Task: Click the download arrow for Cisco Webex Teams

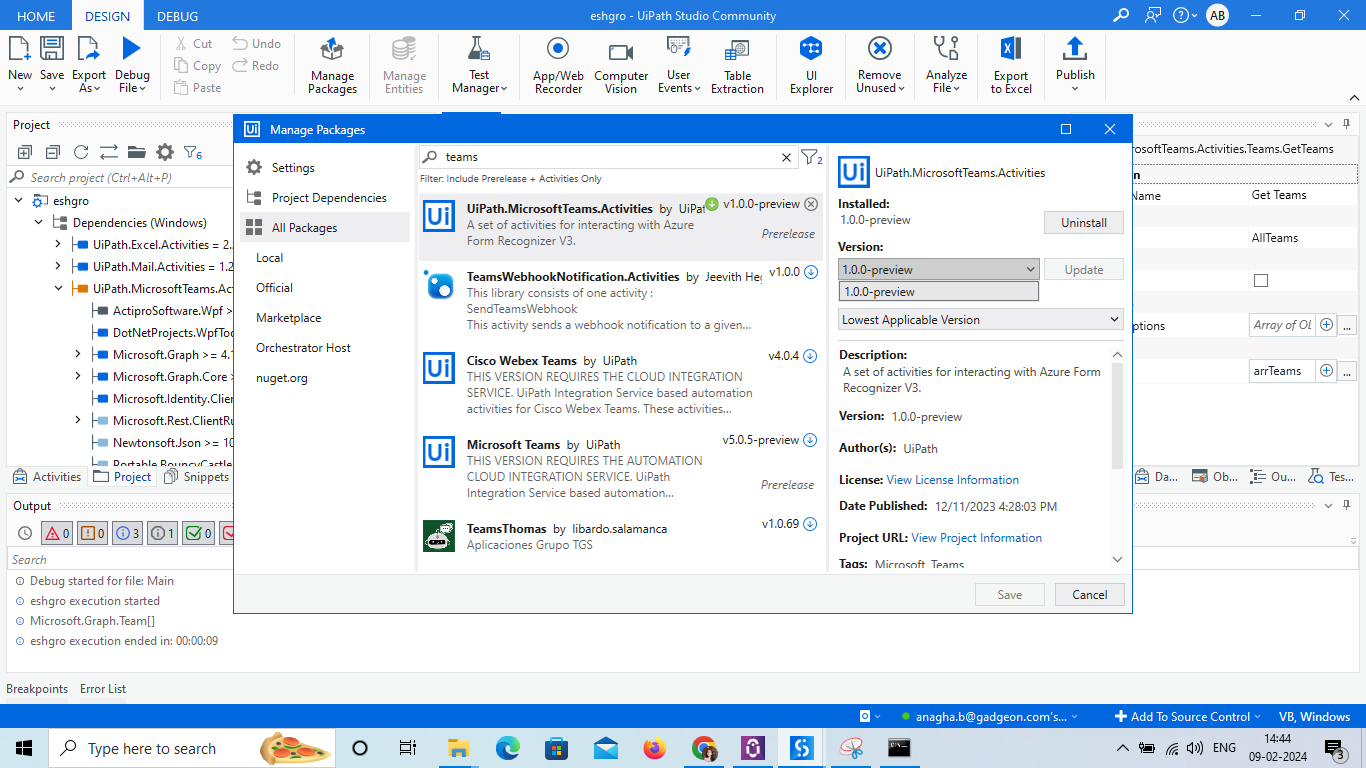Action: pos(811,356)
